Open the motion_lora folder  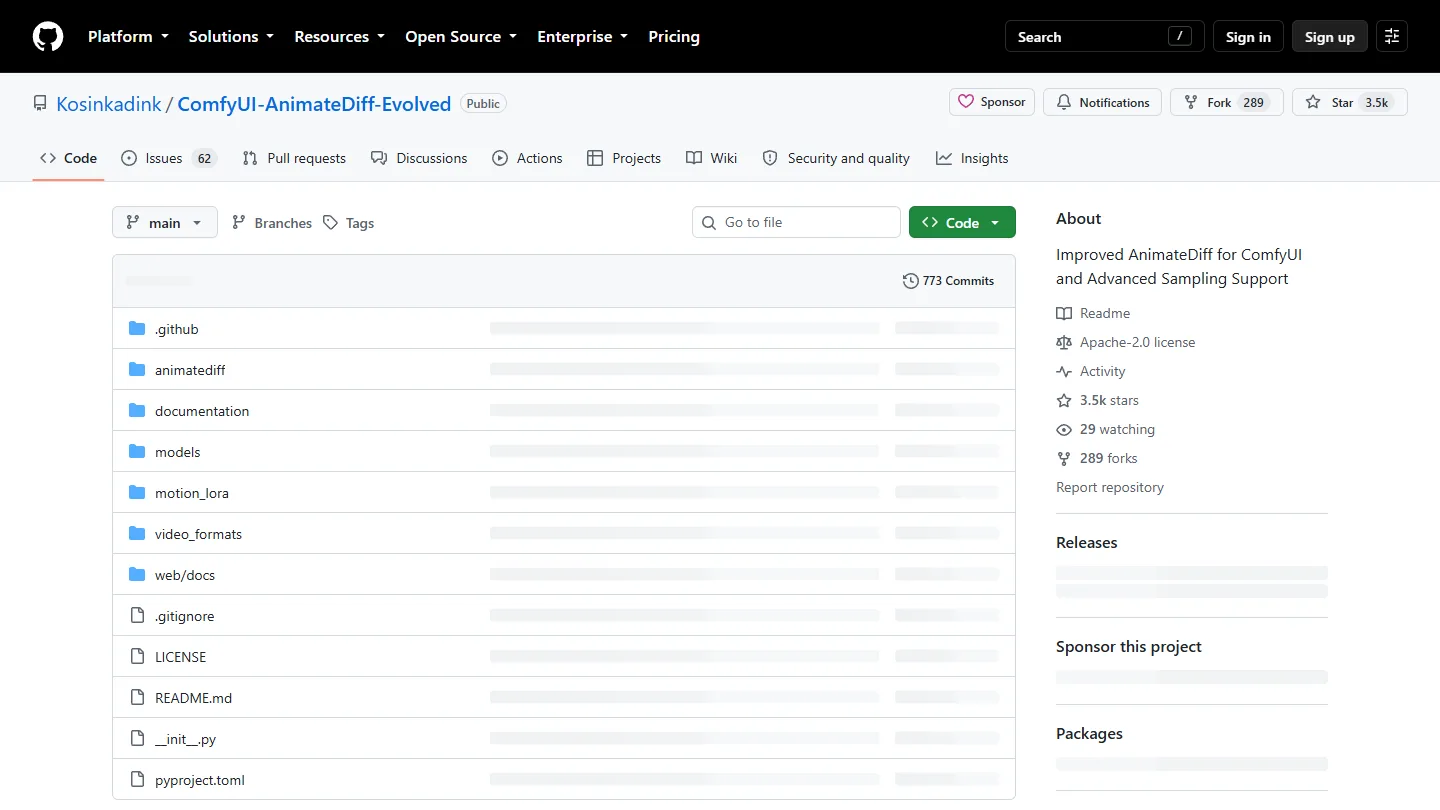(192, 493)
